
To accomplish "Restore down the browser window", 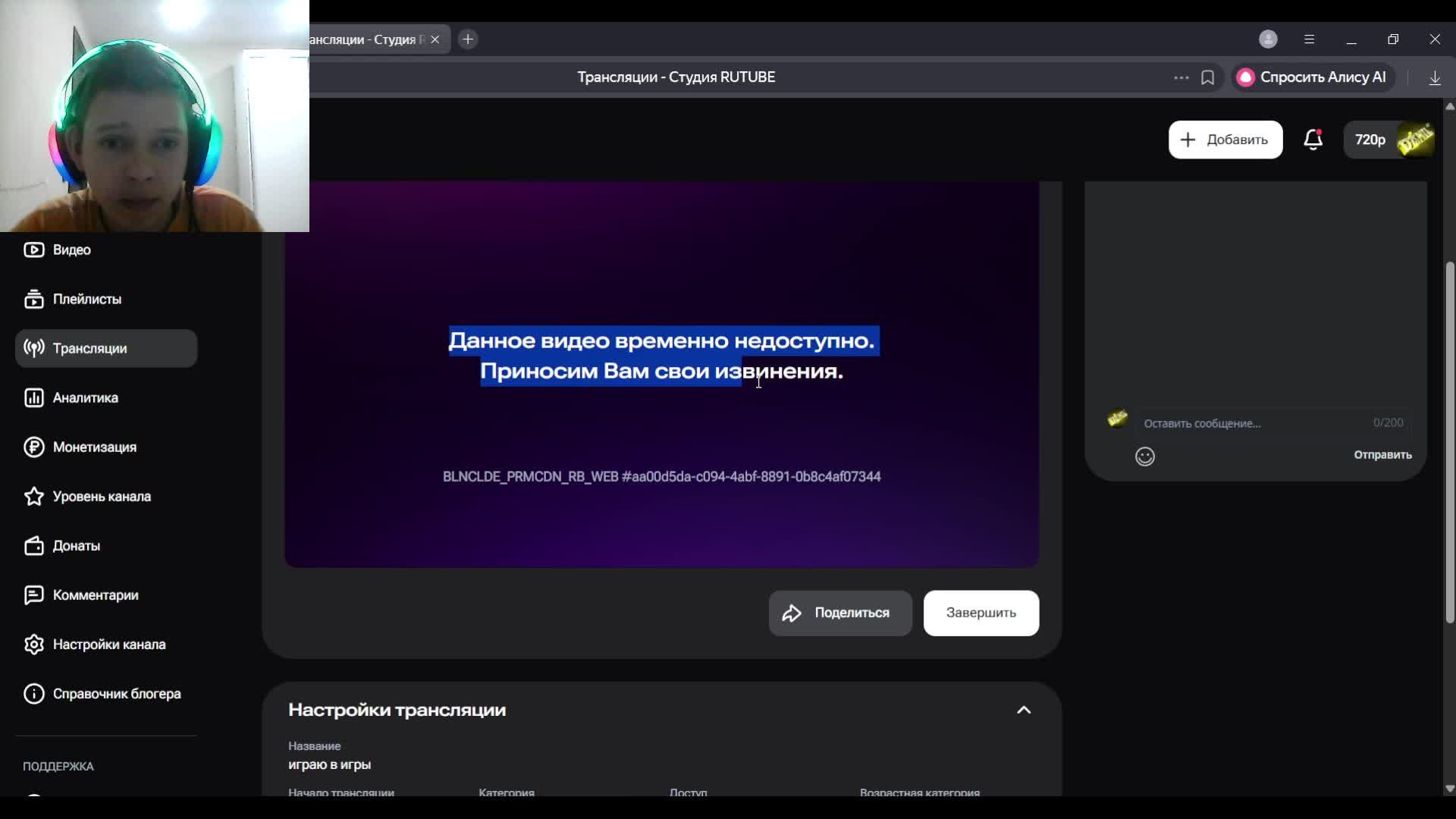I will point(1393,39).
